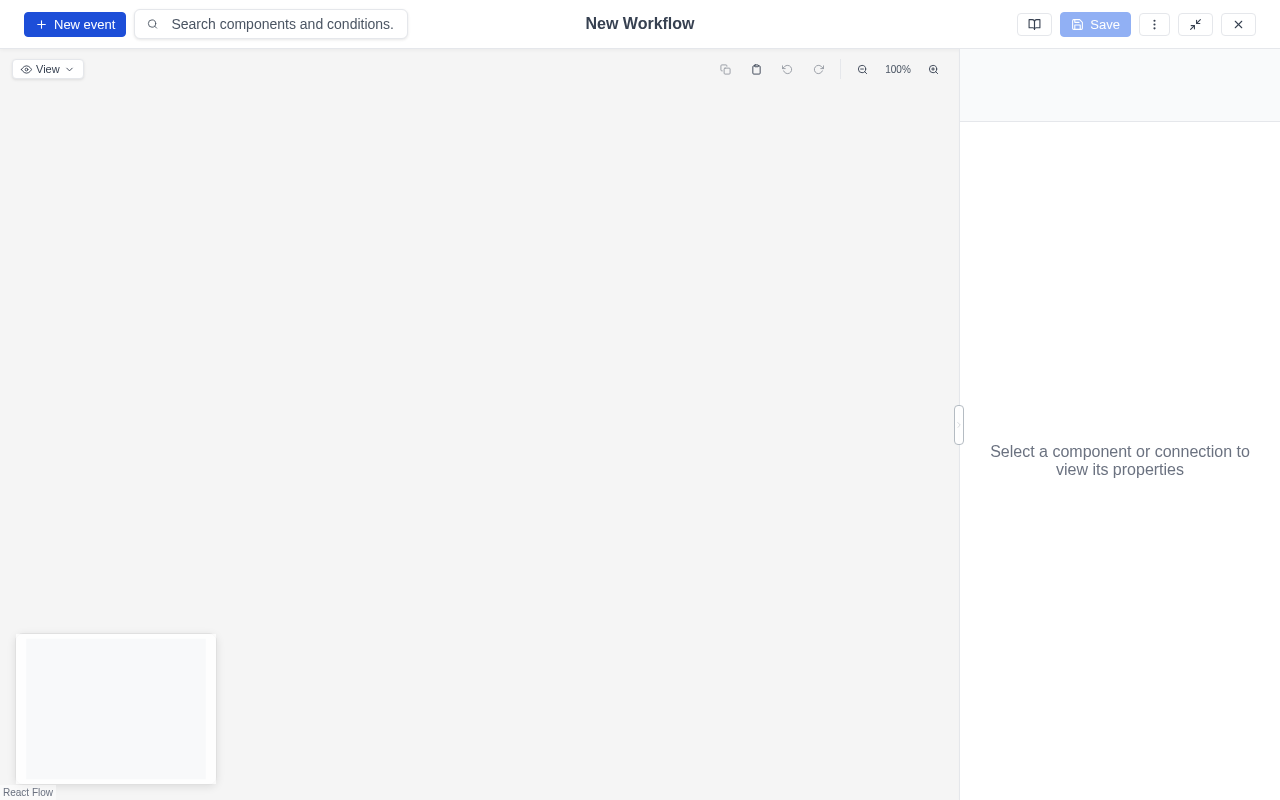This screenshot has width=1280, height=800.
Task: Open the three-dot options menu
Action: [1154, 24]
